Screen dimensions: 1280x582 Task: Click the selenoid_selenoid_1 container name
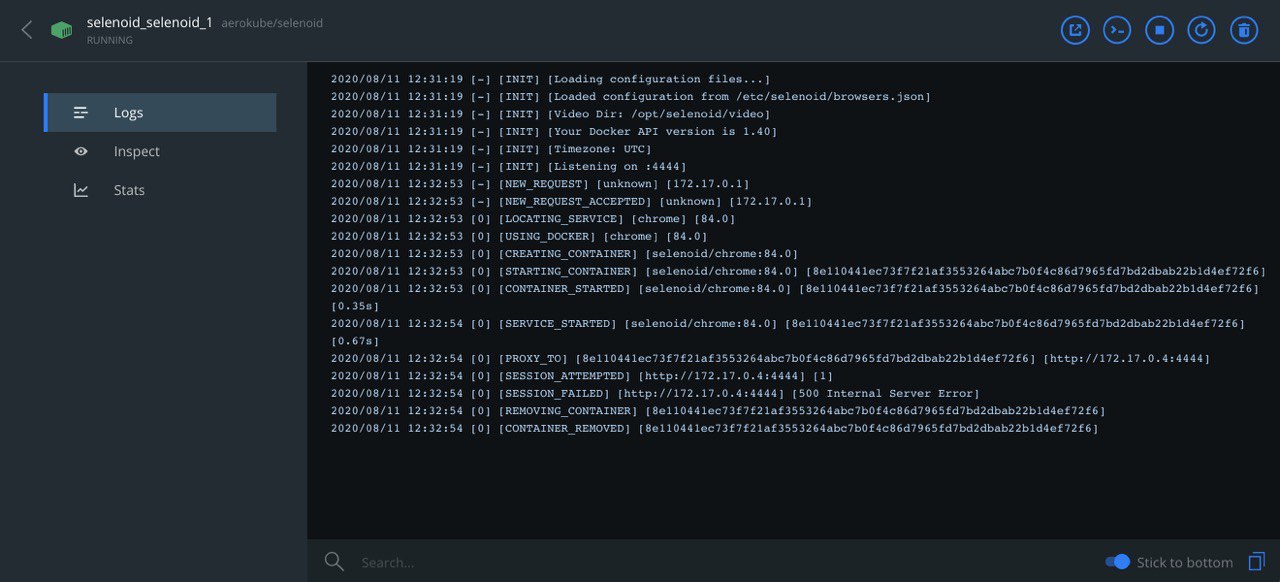[150, 22]
